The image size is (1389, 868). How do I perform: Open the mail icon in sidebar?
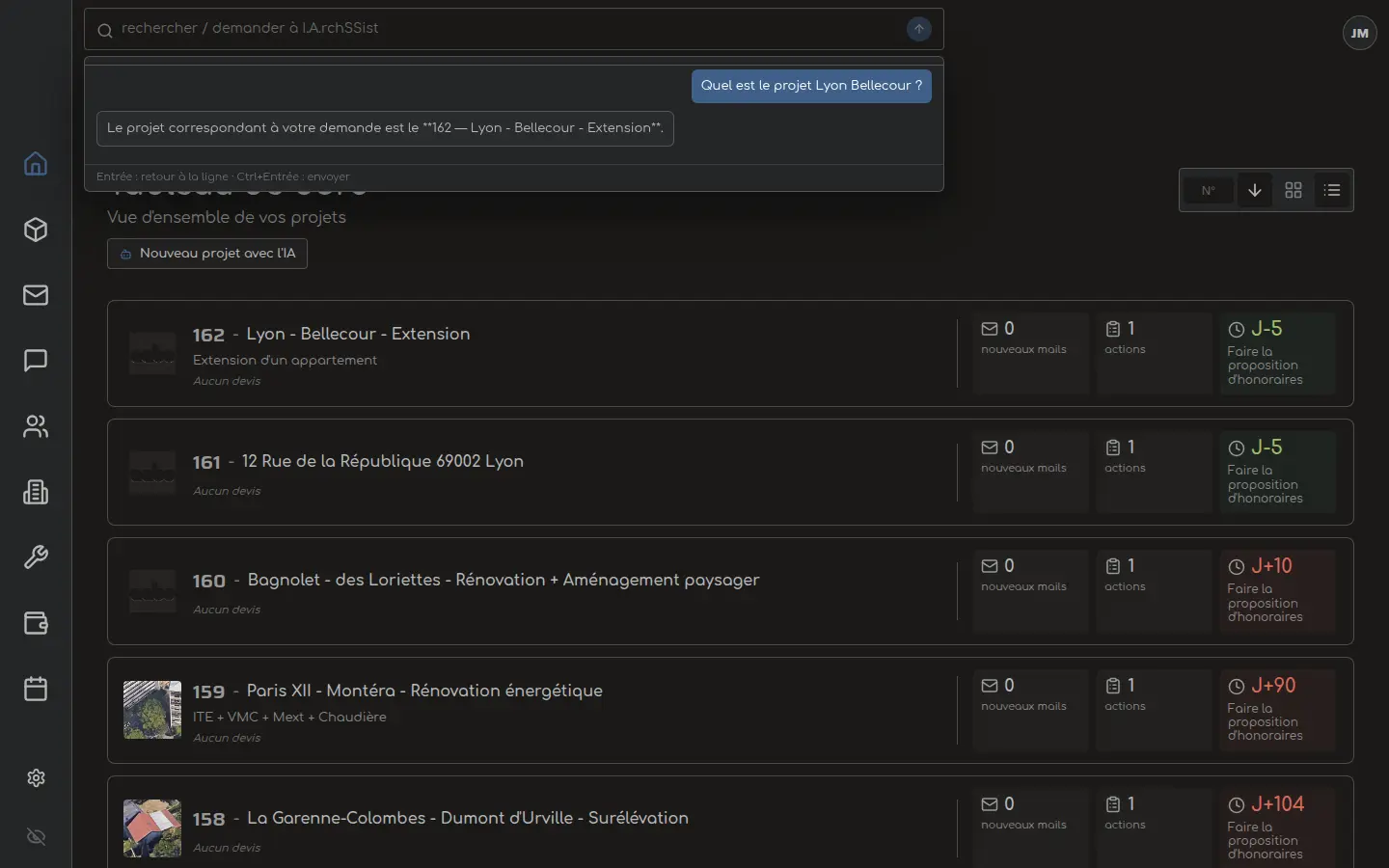pos(36,295)
